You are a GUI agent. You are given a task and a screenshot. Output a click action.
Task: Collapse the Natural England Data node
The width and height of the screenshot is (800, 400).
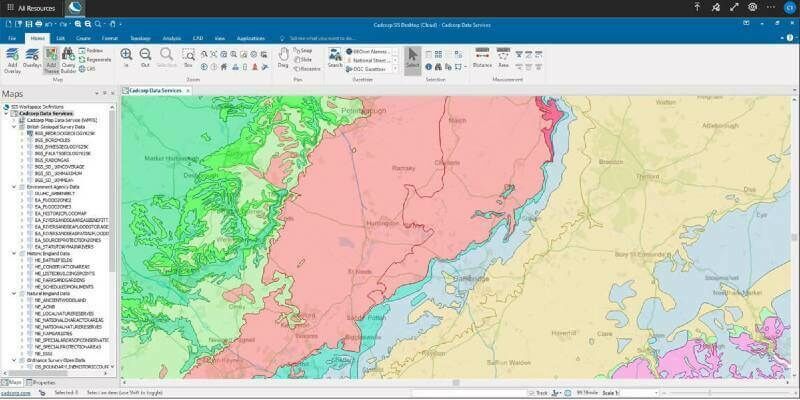(x=14, y=294)
